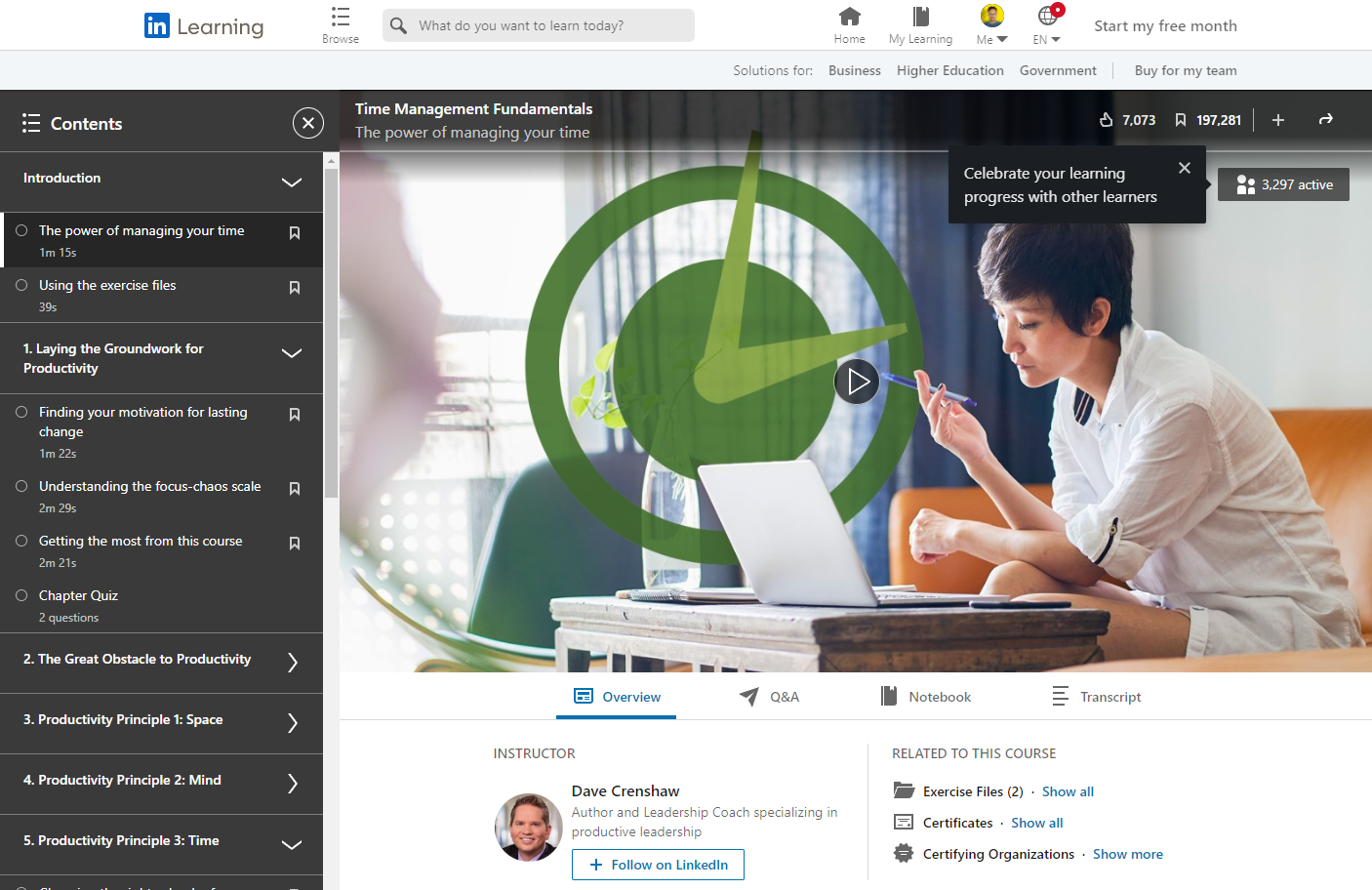Viewport: 1372px width, 890px height.
Task: Toggle completion circle for Getting the most from this course
Action: click(x=21, y=541)
